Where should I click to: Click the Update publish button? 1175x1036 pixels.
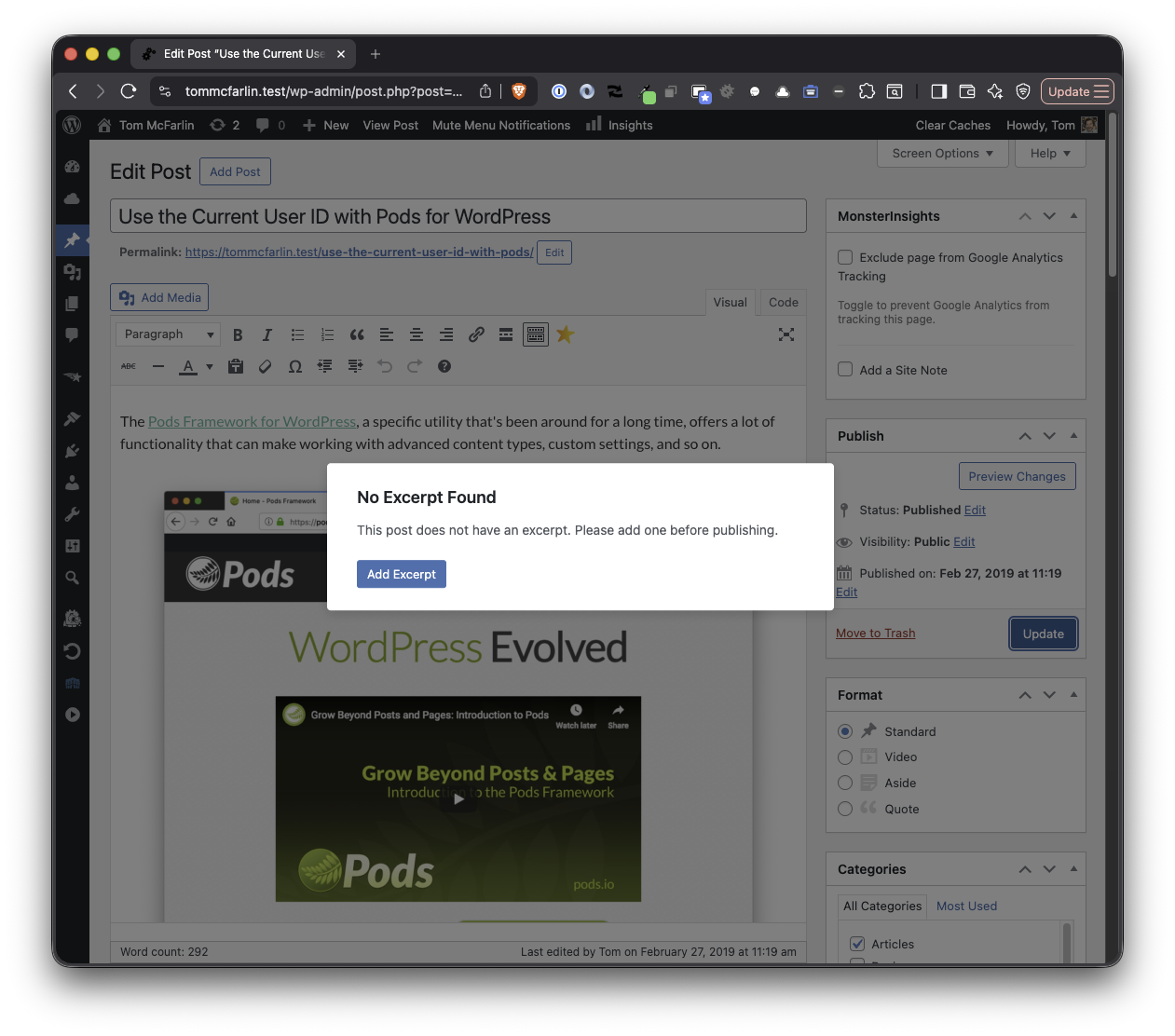click(1044, 634)
